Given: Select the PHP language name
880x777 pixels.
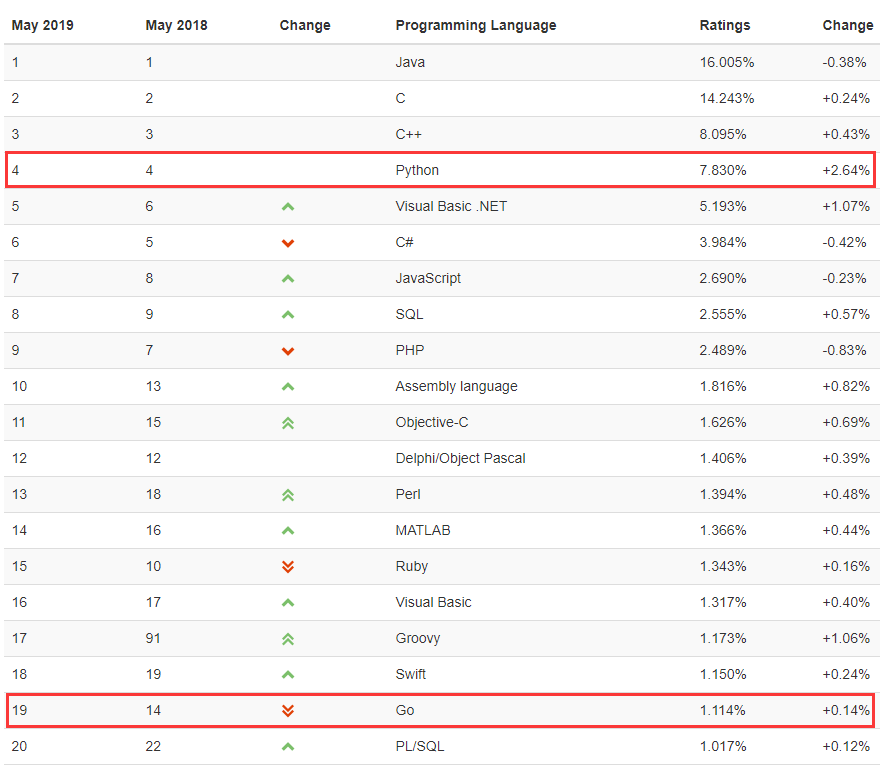Looking at the screenshot, I should 410,350.
